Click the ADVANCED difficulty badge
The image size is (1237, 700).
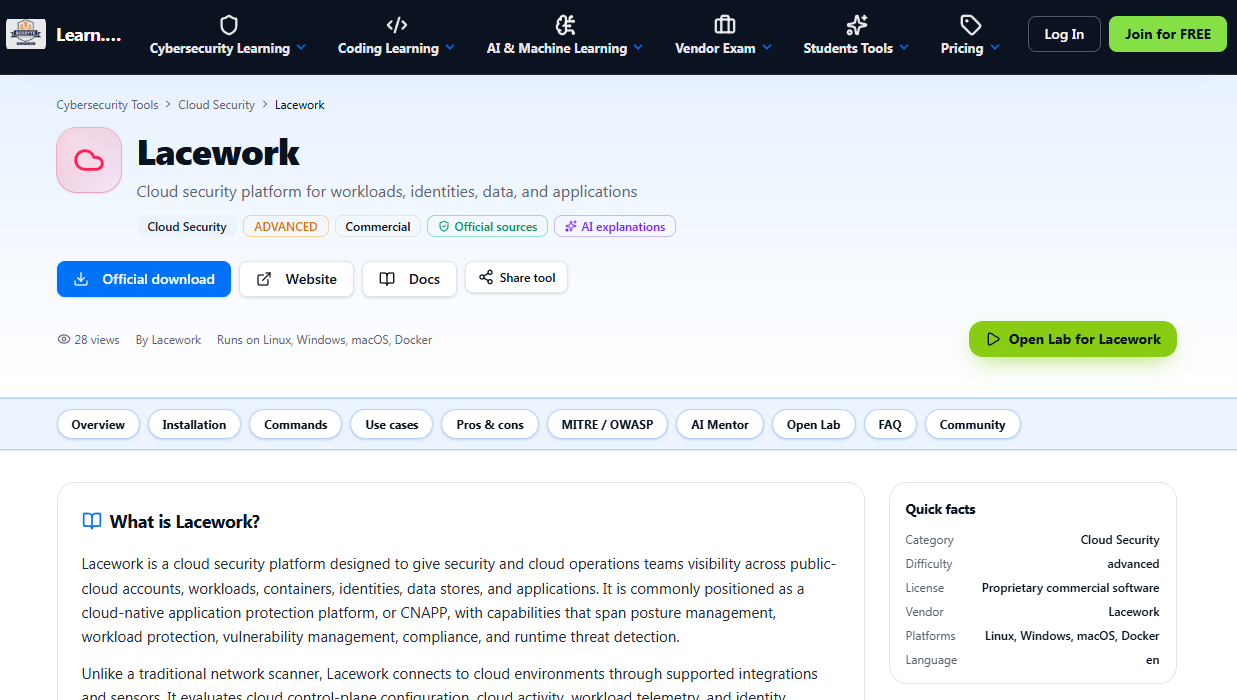[286, 227]
